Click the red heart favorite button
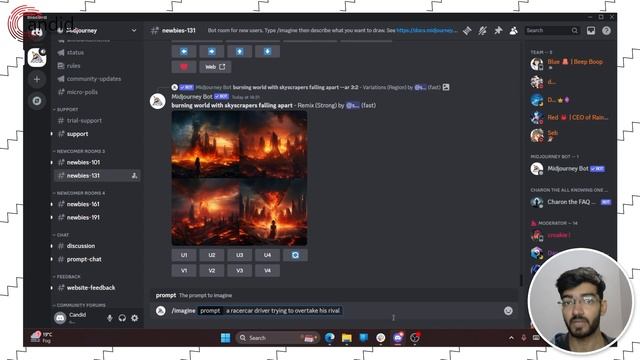 point(184,67)
